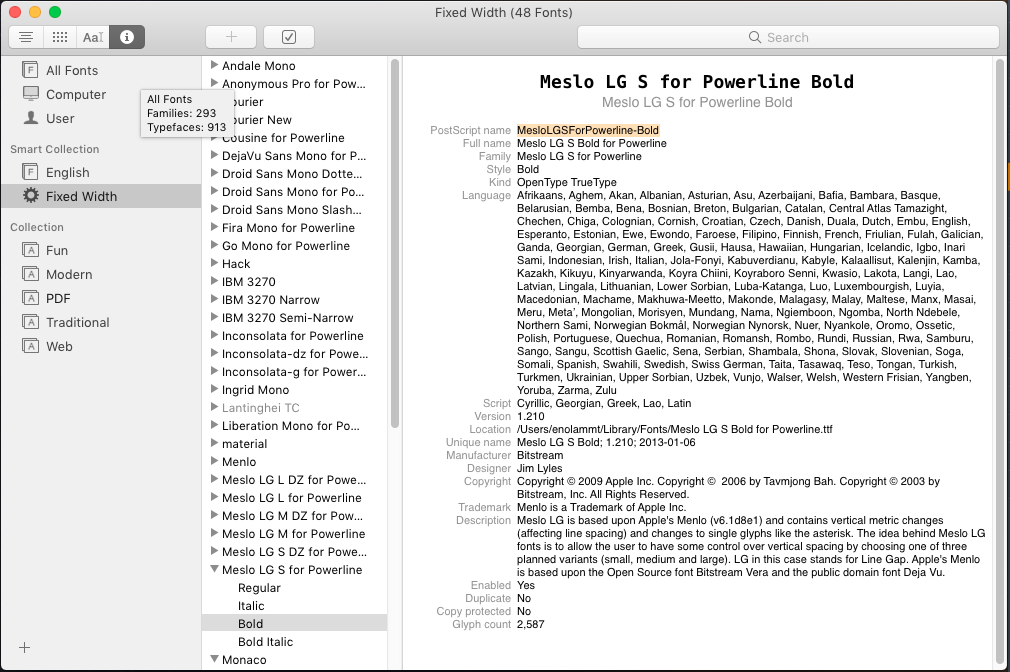Image resolution: width=1010 pixels, height=672 pixels.
Task: Select the Bold Italic typeface
Action: tap(265, 642)
